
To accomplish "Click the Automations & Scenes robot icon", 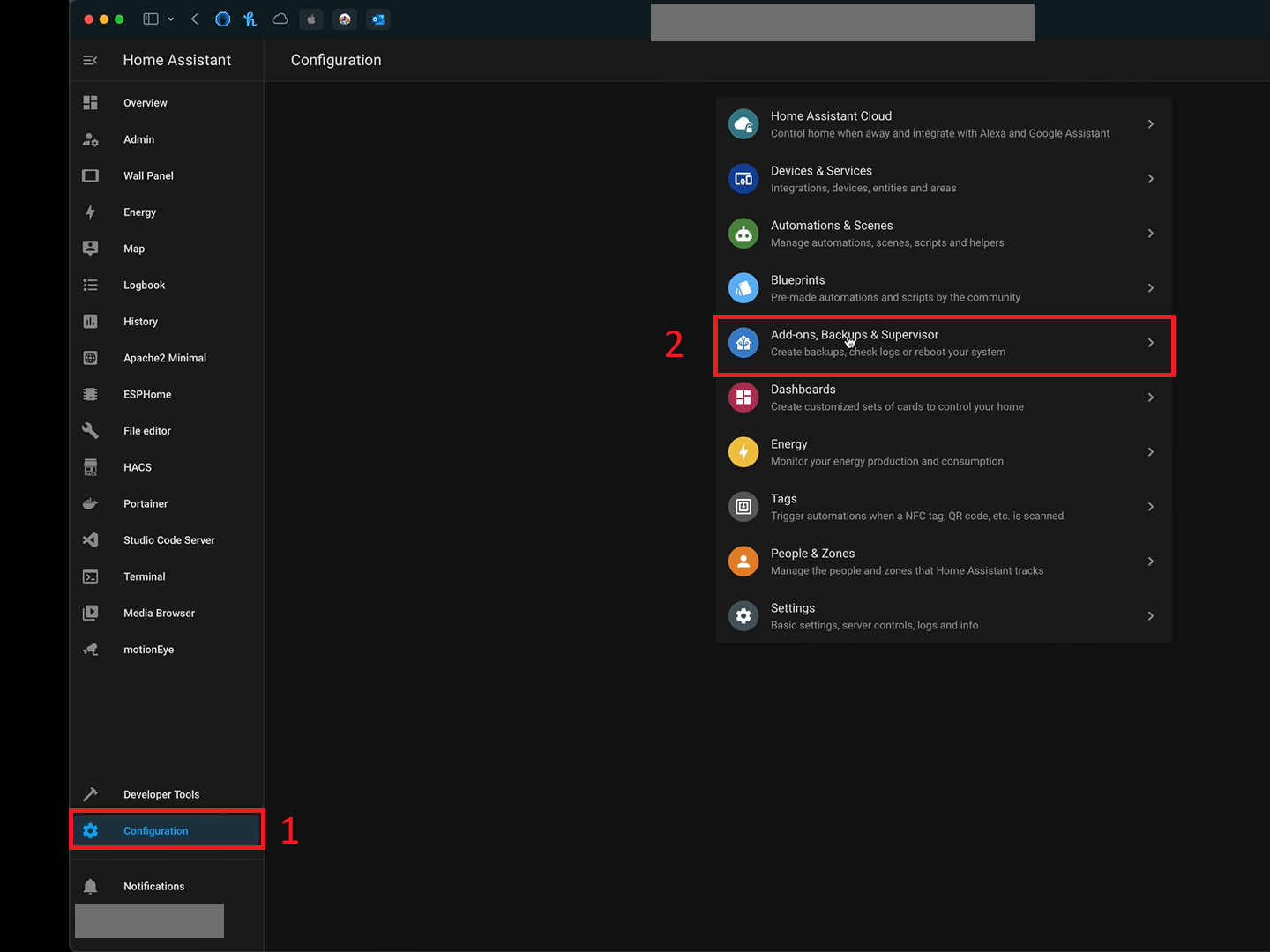I will click(x=743, y=234).
